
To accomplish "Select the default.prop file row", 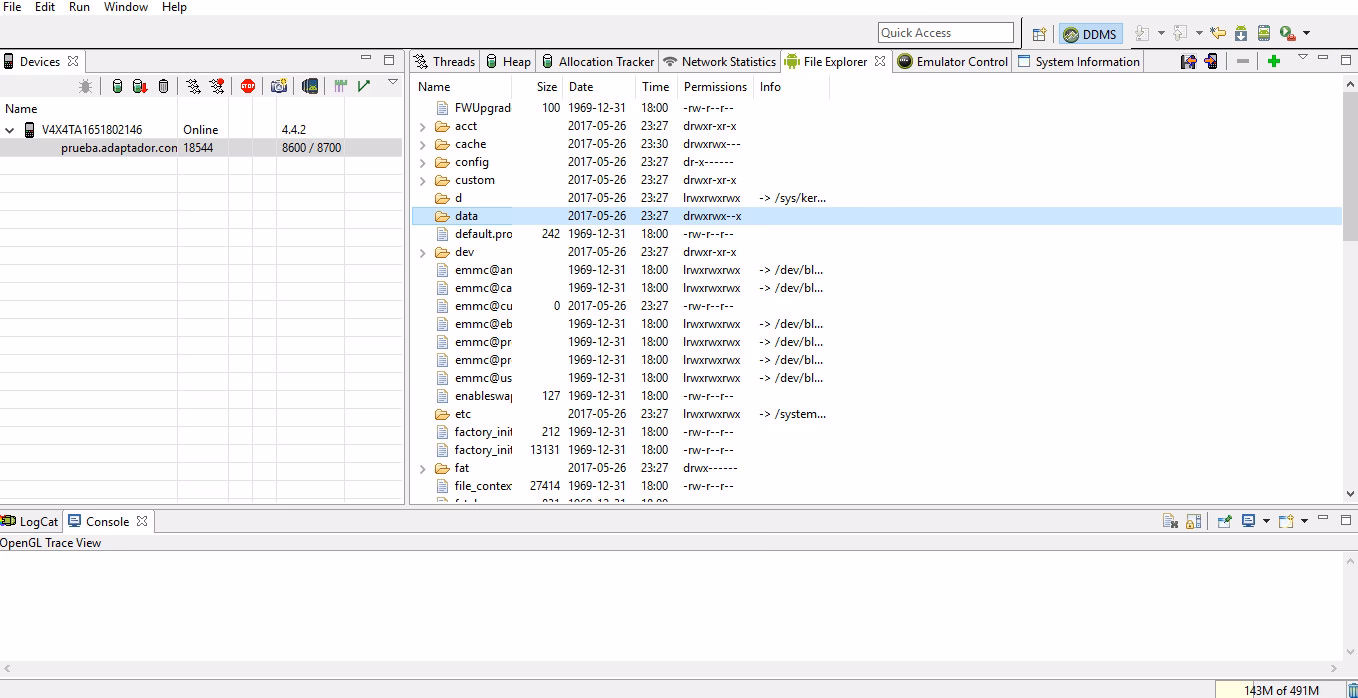I will (x=876, y=234).
